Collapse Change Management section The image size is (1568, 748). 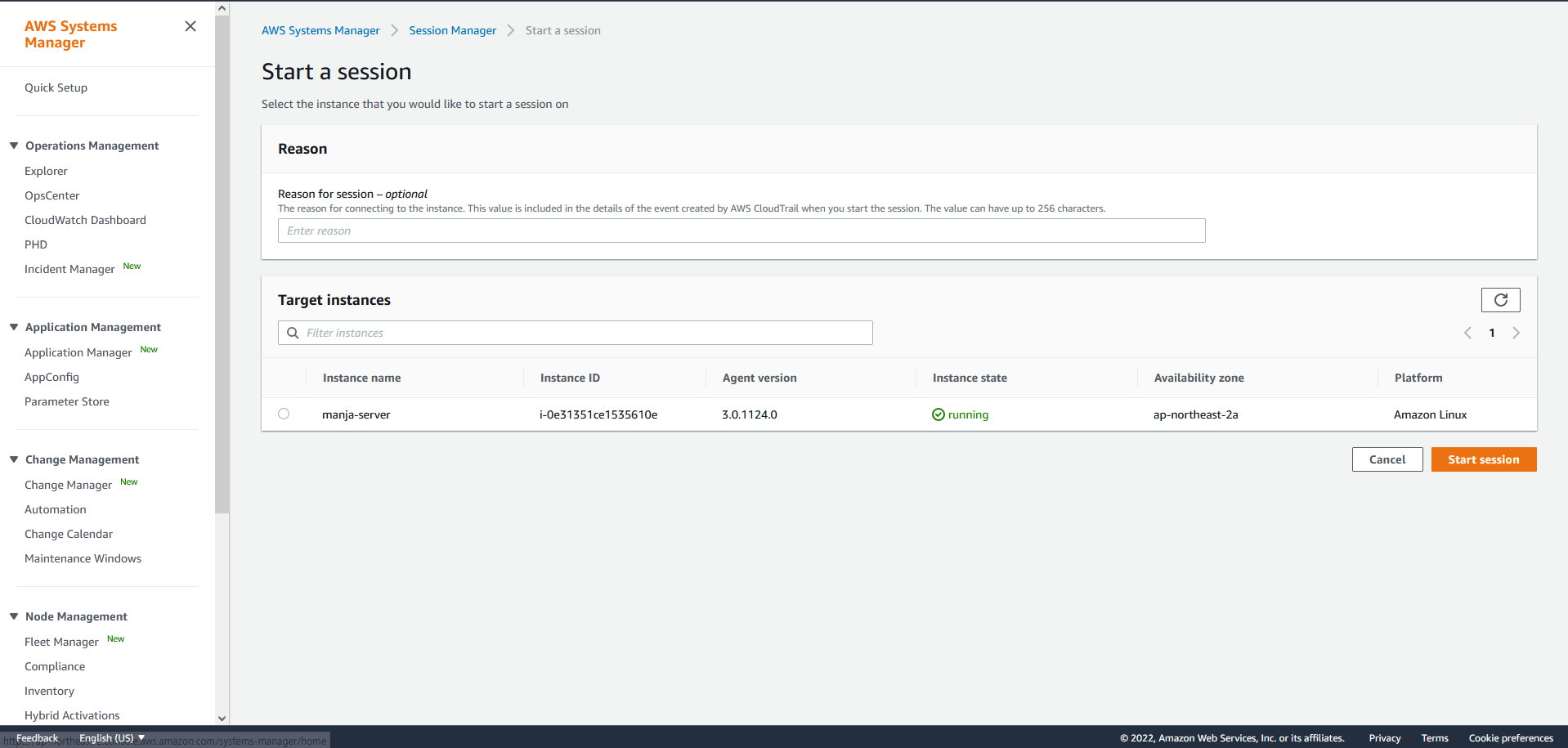[14, 459]
